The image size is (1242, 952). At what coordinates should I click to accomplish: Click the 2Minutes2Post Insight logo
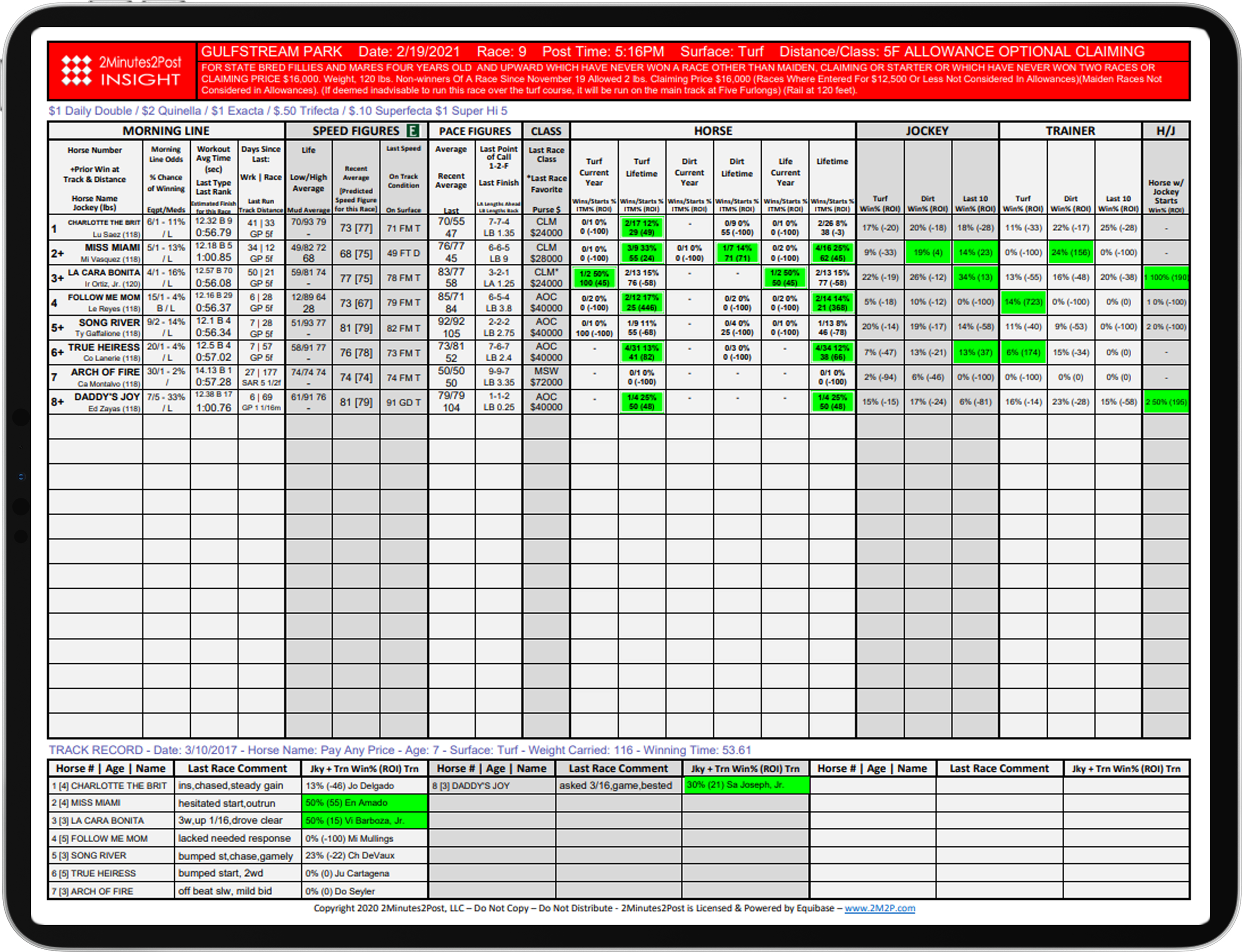coord(121,72)
